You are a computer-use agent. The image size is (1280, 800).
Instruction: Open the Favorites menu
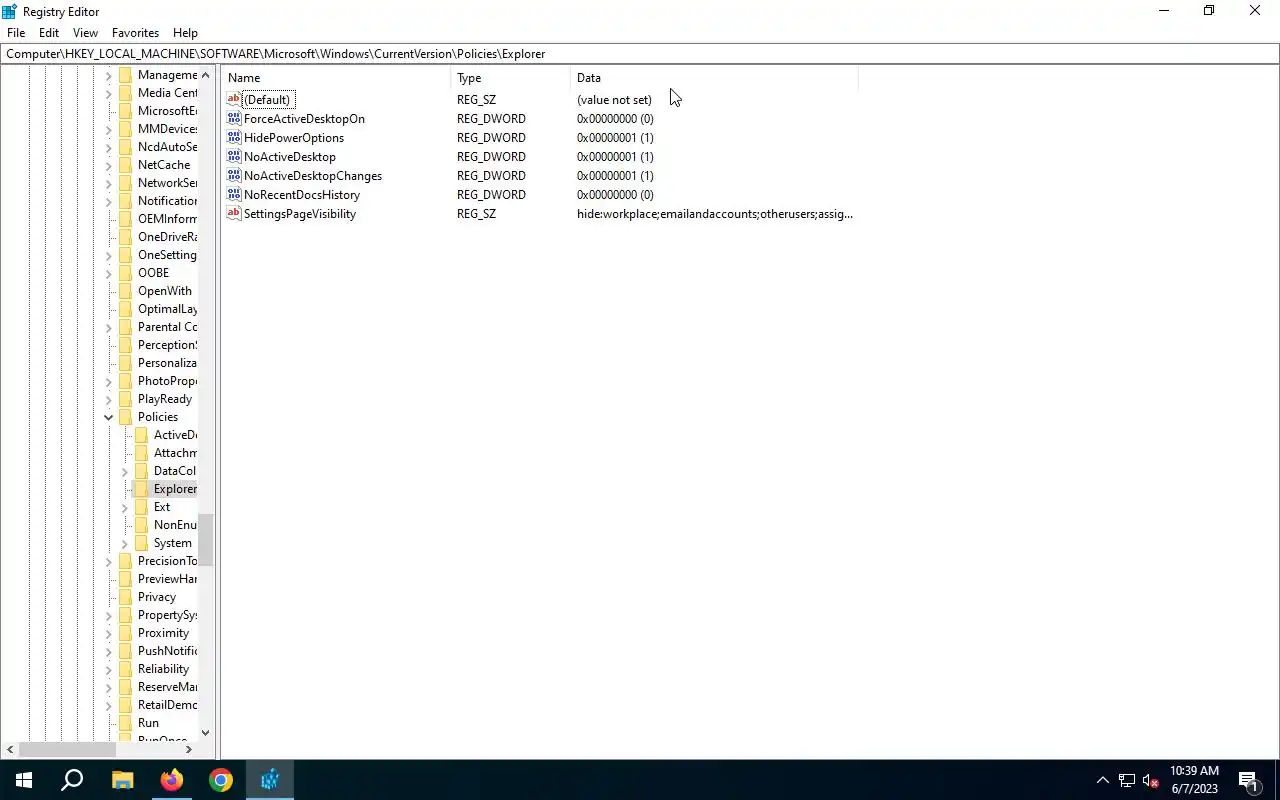135,33
